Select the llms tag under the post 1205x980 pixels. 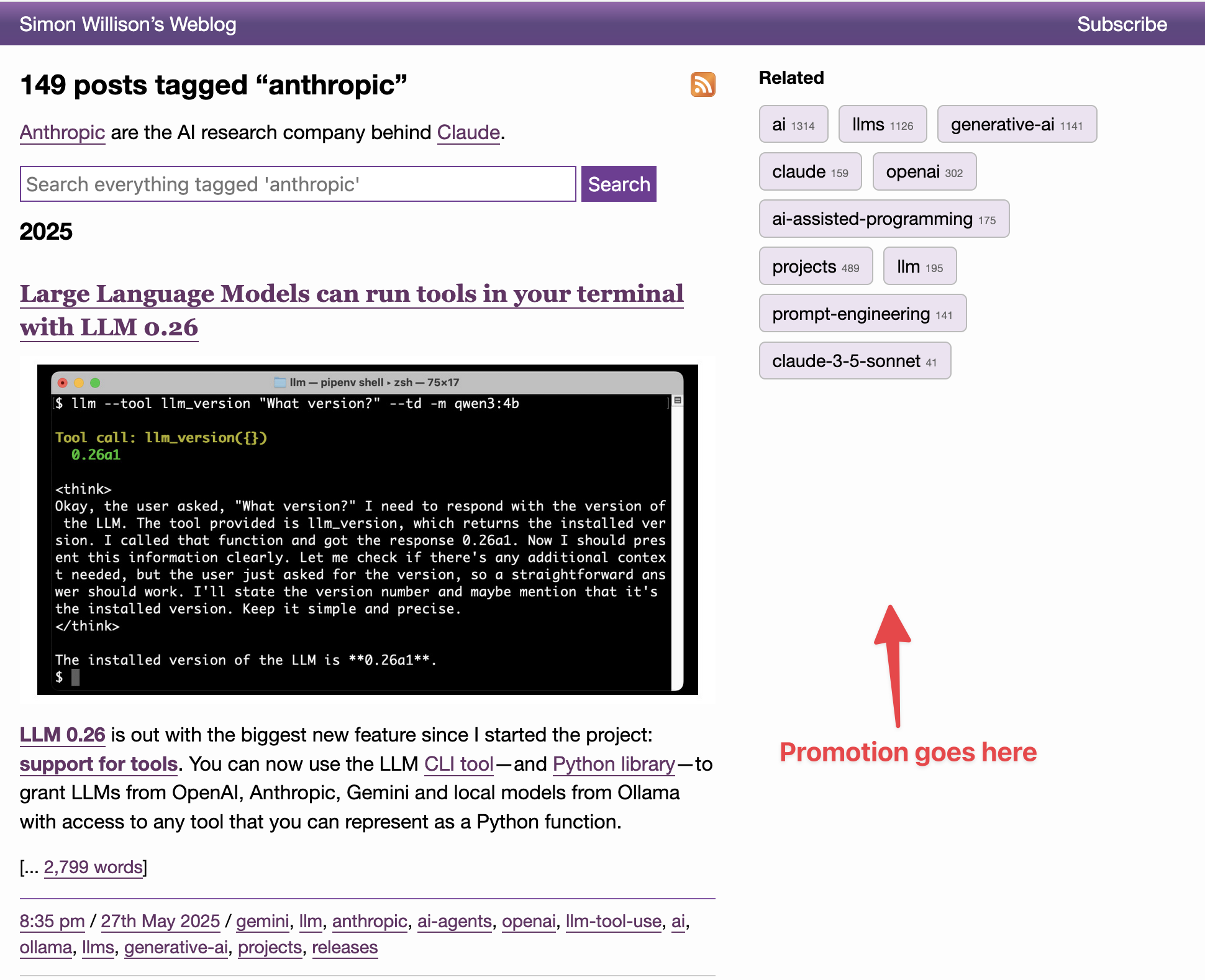click(x=98, y=947)
